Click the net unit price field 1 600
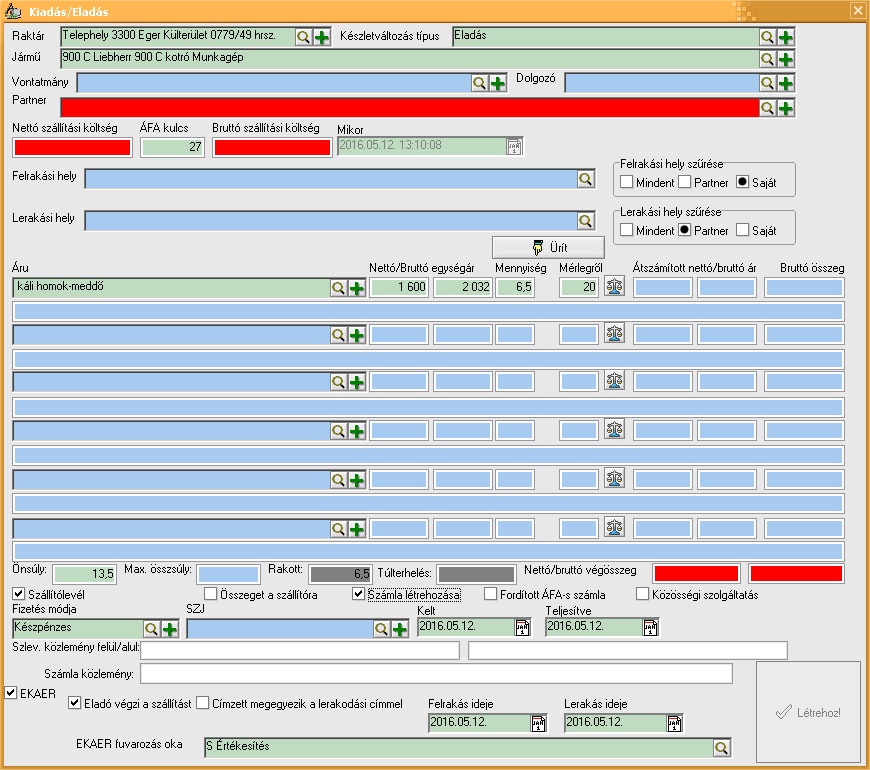 pyautogui.click(x=399, y=288)
